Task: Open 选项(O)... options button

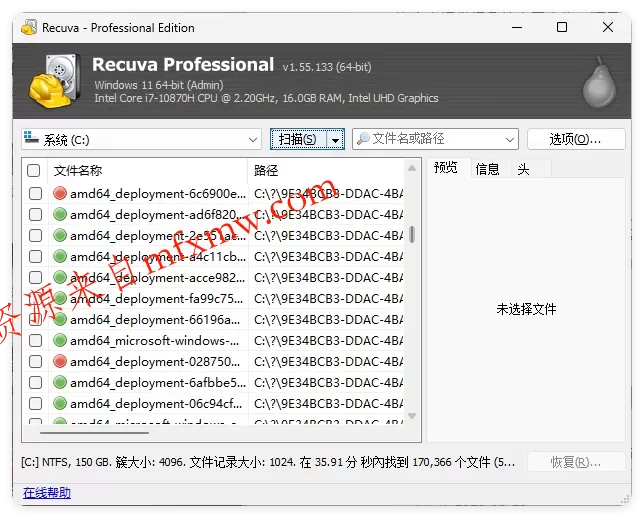Action: pos(576,139)
